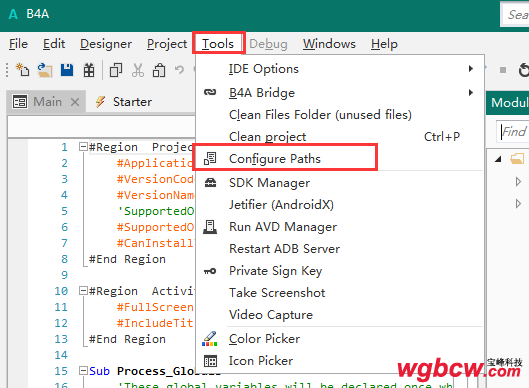
Task: Open the Windows menu
Action: point(329,44)
